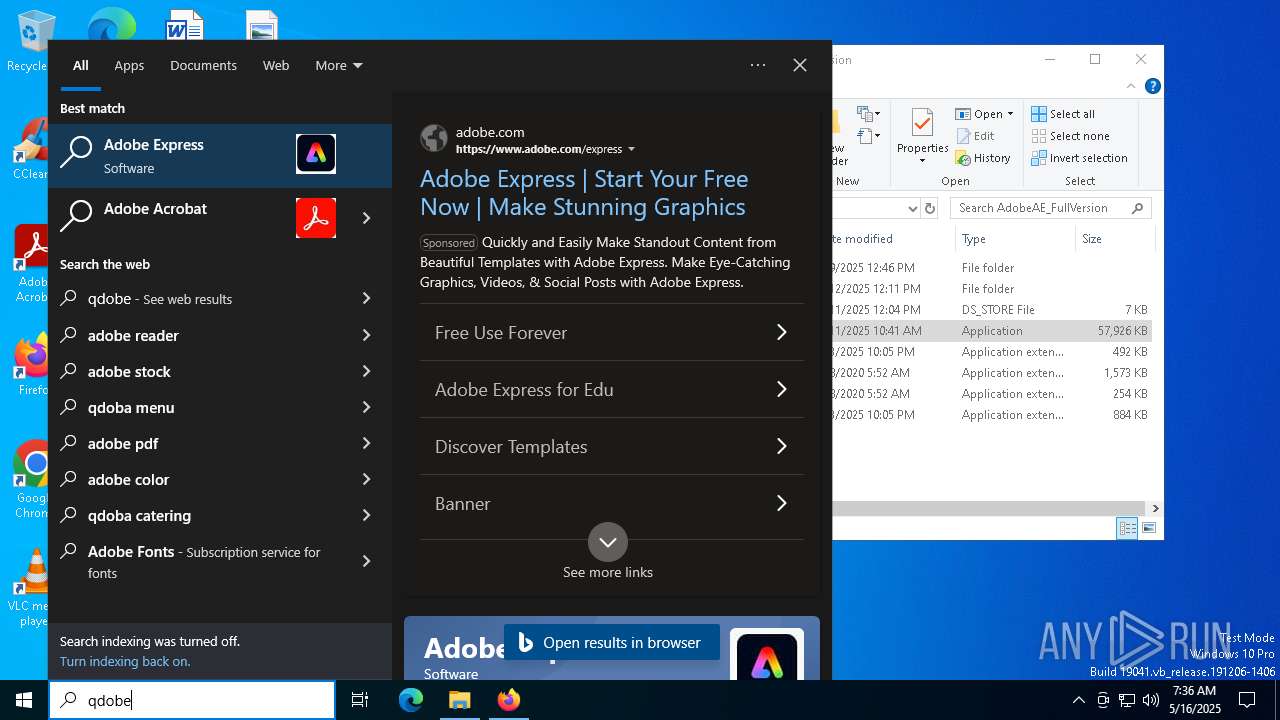Viewport: 1280px width, 720px height.
Task: Open volume control in system tray
Action: pyautogui.click(x=1151, y=700)
